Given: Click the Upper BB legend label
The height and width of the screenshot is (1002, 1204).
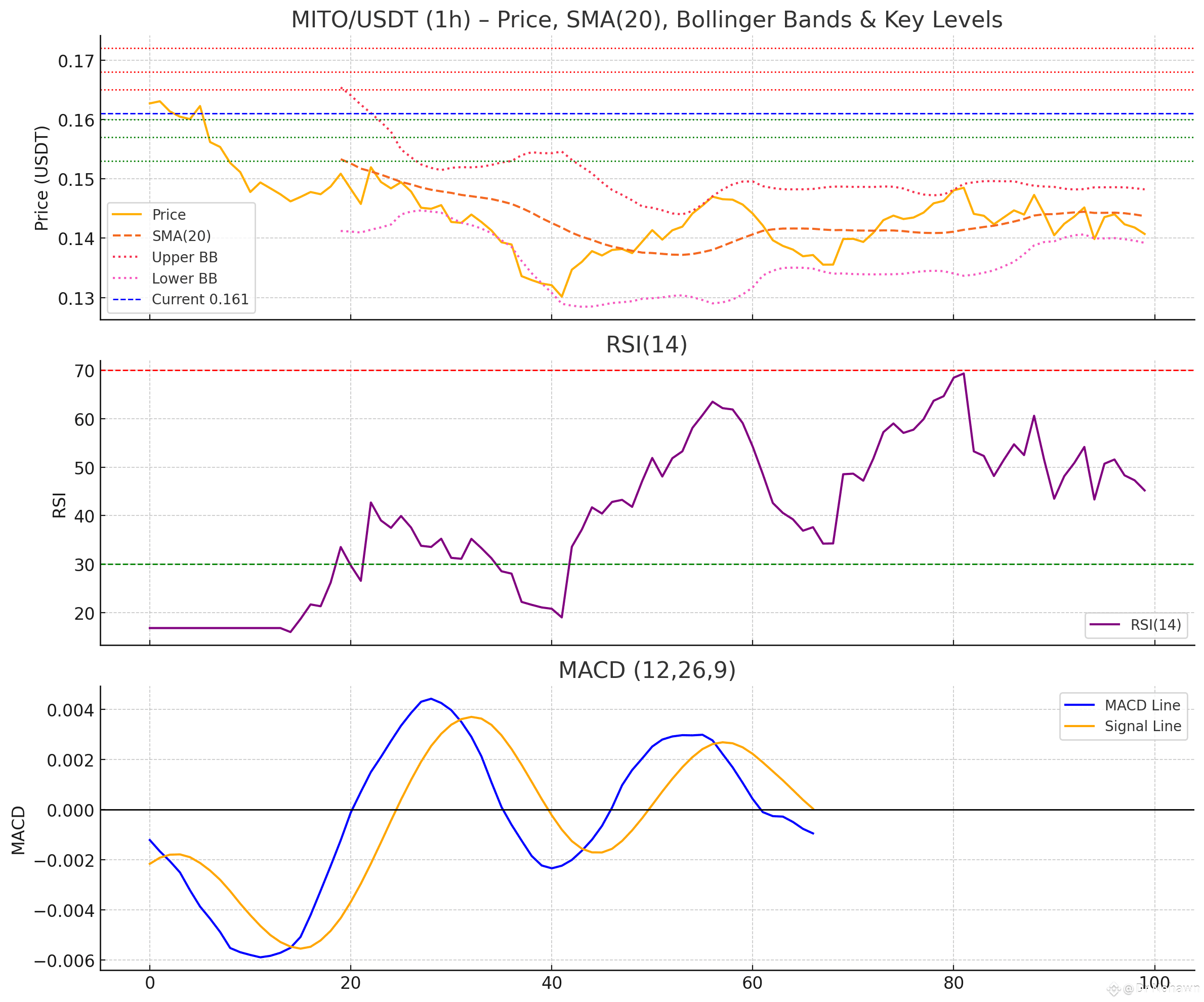Looking at the screenshot, I should (x=184, y=257).
